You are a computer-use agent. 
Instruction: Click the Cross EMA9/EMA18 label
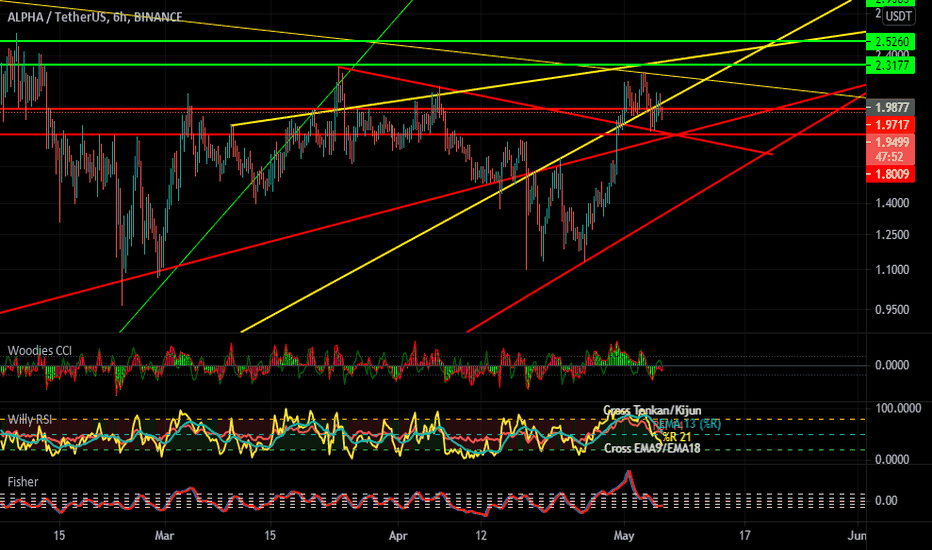click(x=652, y=448)
